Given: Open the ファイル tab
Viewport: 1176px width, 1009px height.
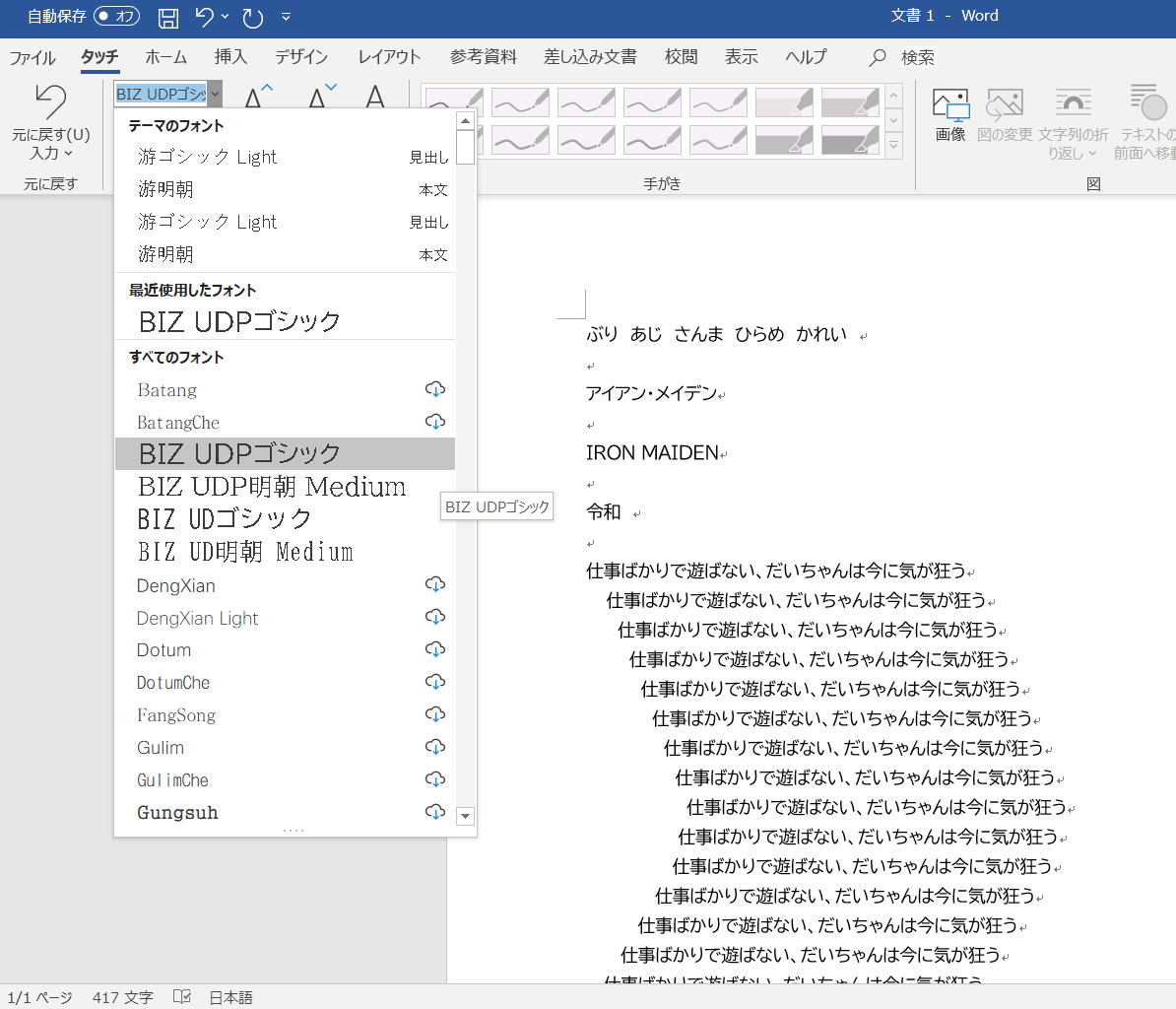Looking at the screenshot, I should point(33,57).
